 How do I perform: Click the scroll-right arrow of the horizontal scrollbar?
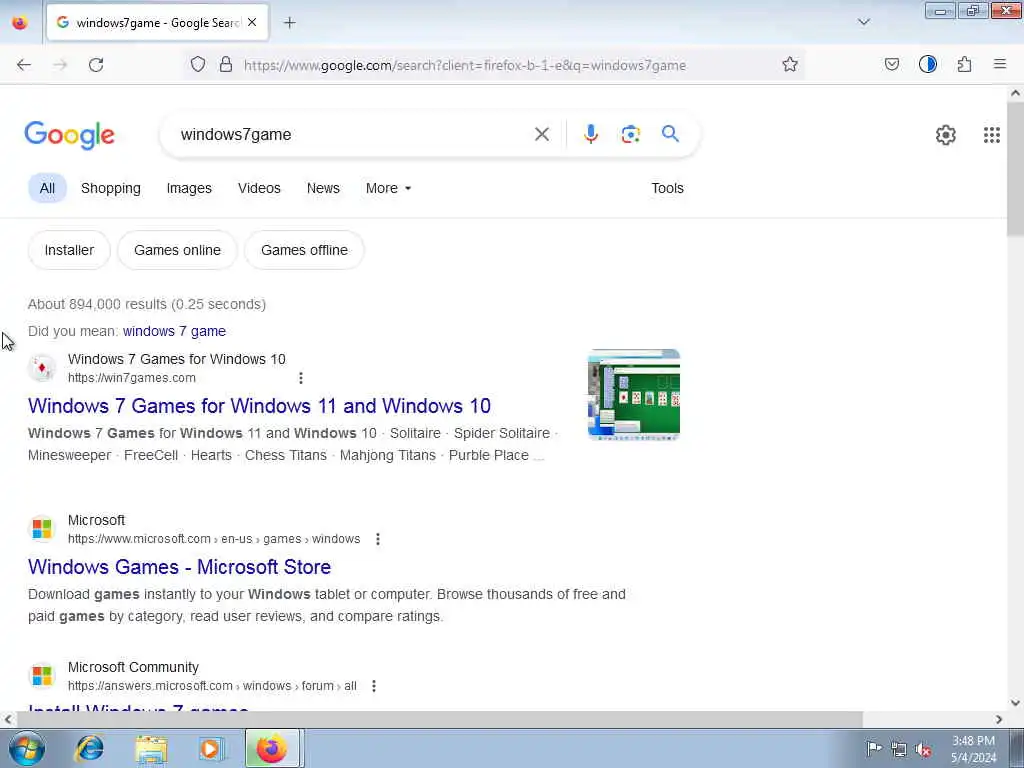coord(999,720)
